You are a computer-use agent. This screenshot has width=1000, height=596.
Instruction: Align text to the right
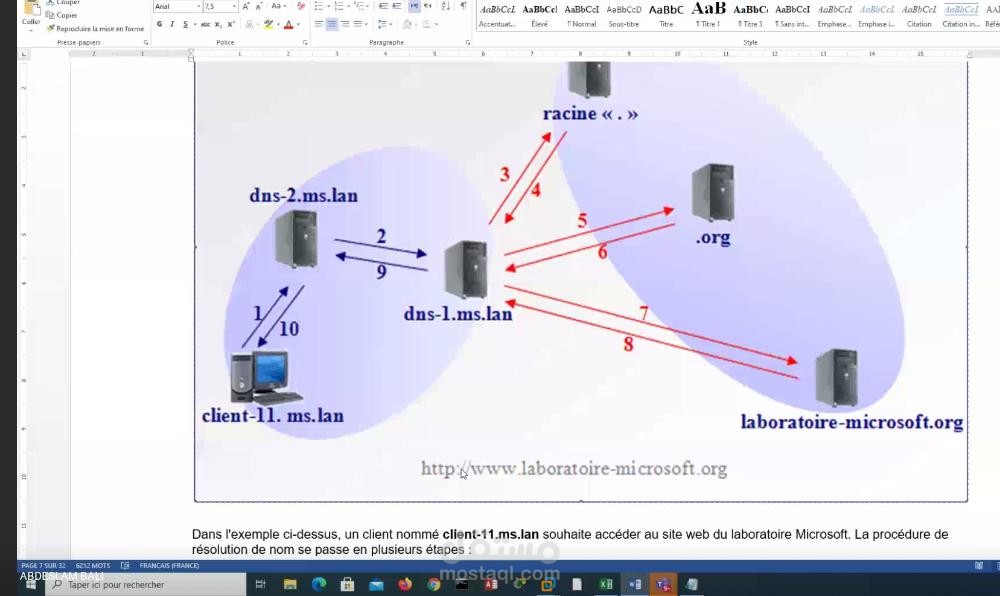[x=345, y=24]
